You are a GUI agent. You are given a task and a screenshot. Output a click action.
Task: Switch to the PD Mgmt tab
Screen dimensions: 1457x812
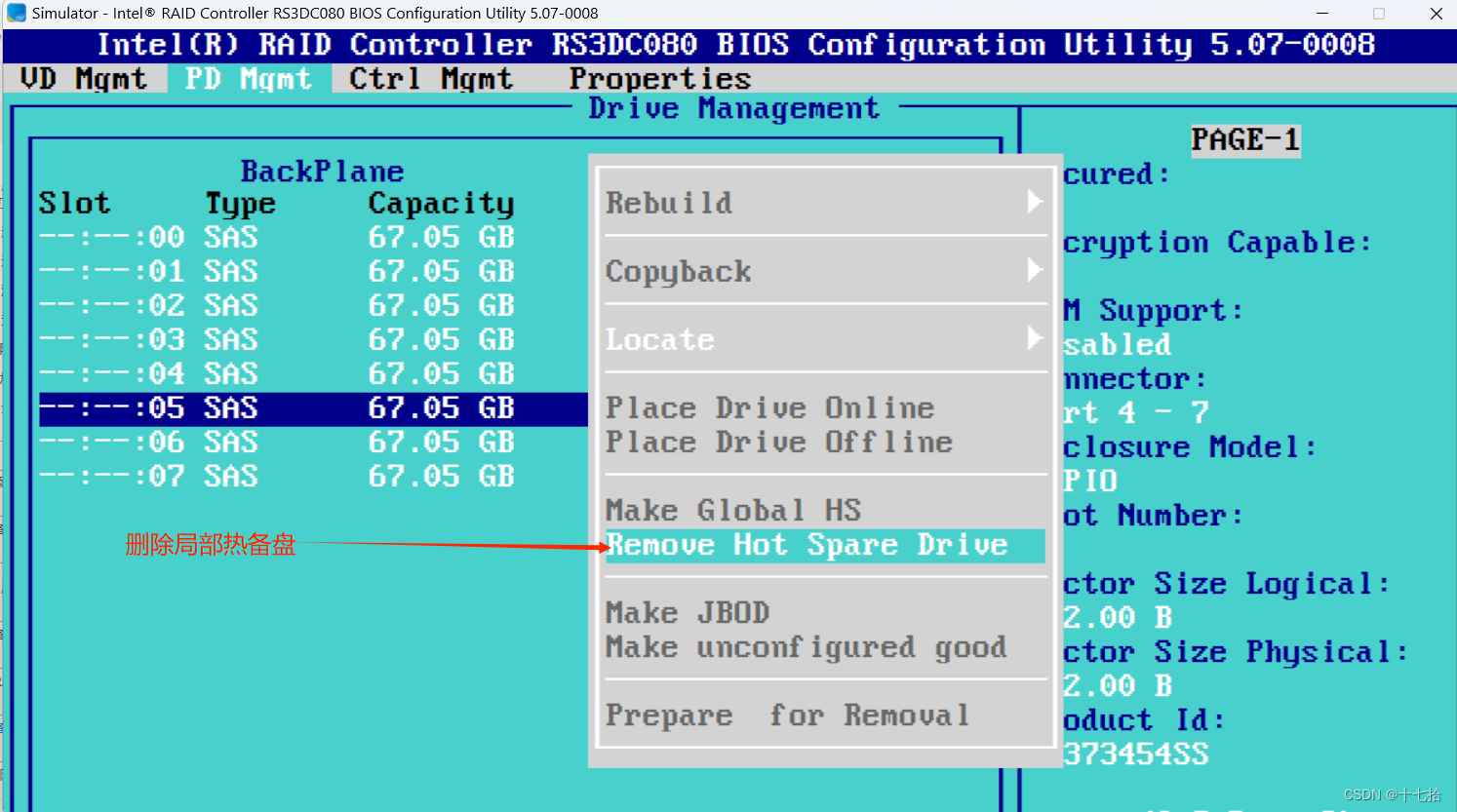(249, 79)
